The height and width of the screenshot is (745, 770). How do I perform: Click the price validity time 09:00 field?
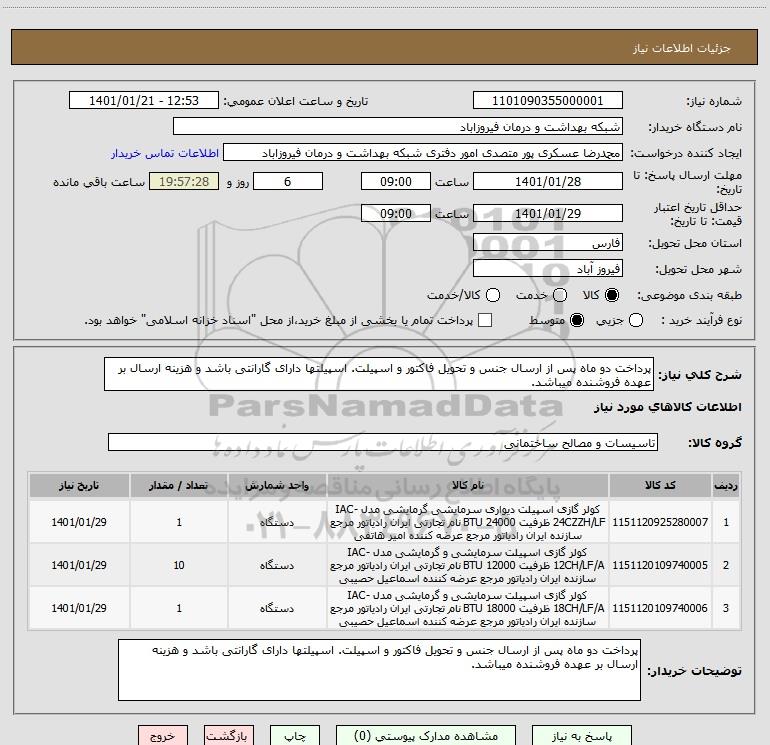click(396, 214)
